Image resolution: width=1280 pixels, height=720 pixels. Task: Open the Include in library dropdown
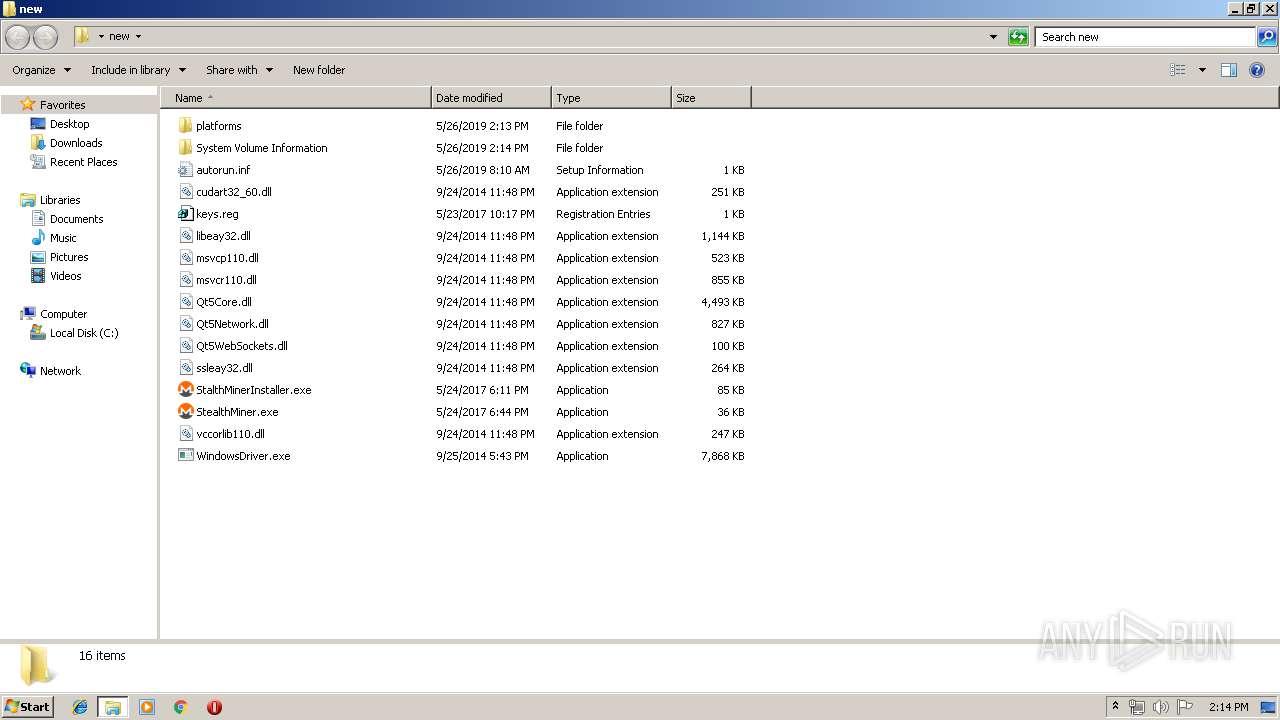(138, 70)
